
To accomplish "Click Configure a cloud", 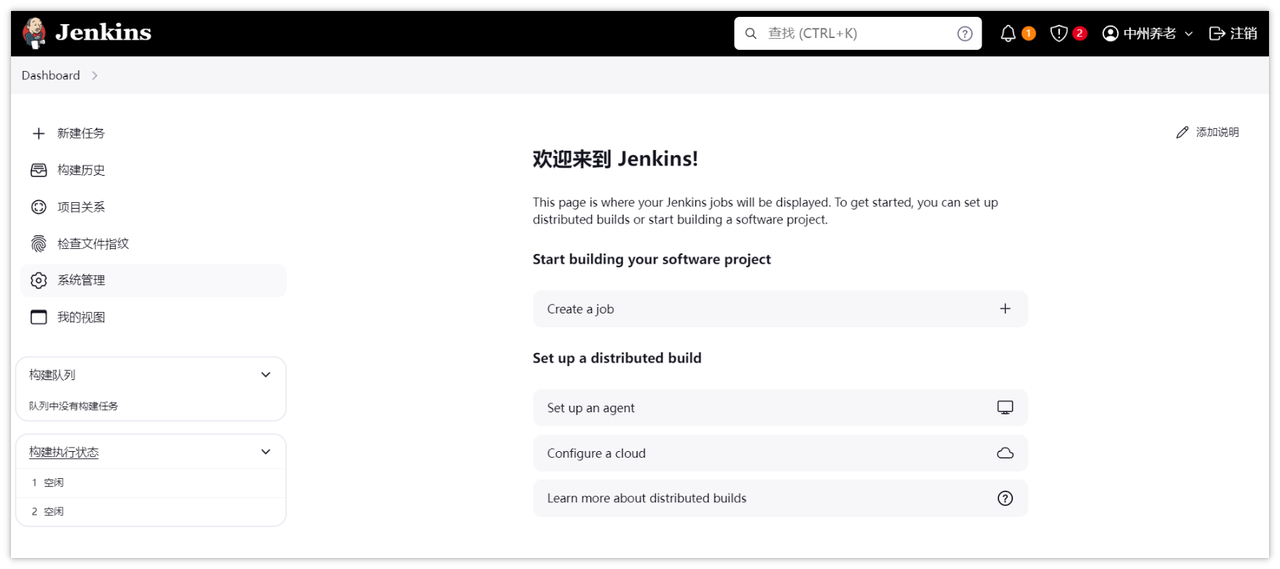I will (780, 453).
